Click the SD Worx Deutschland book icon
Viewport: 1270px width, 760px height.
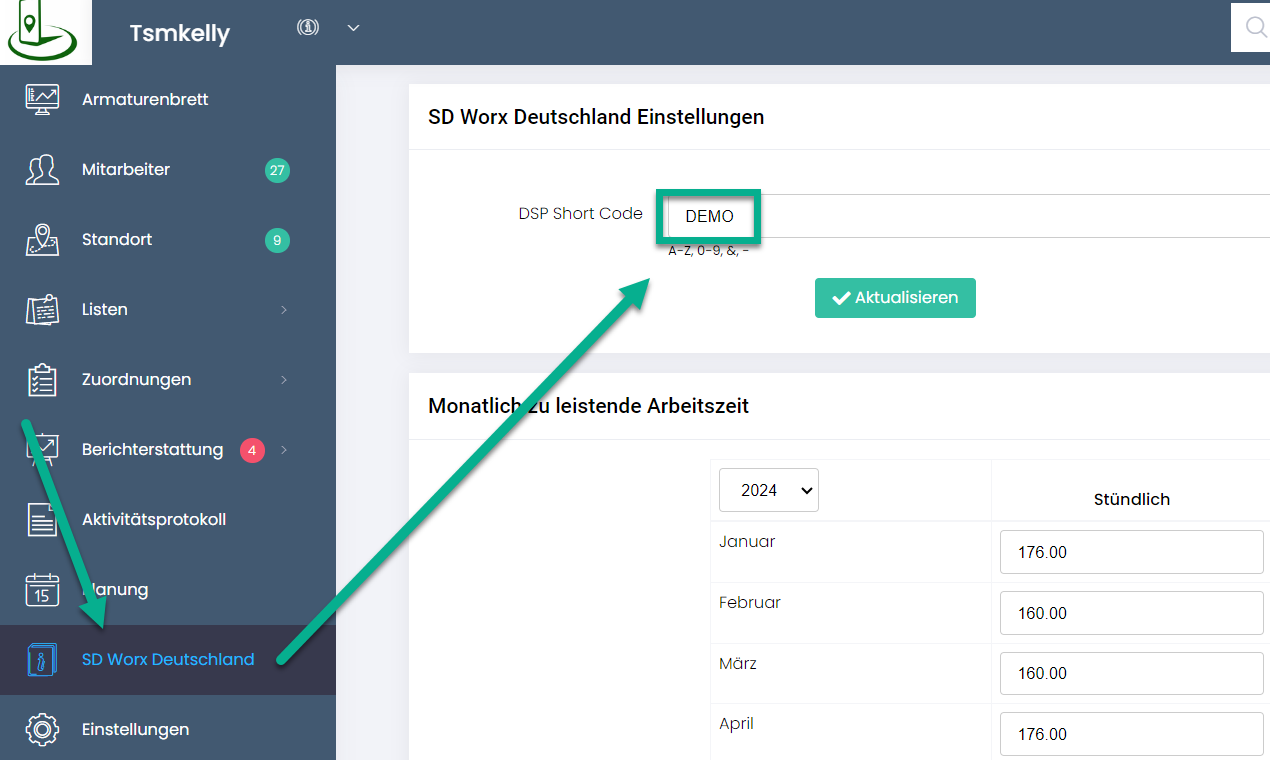coord(42,660)
